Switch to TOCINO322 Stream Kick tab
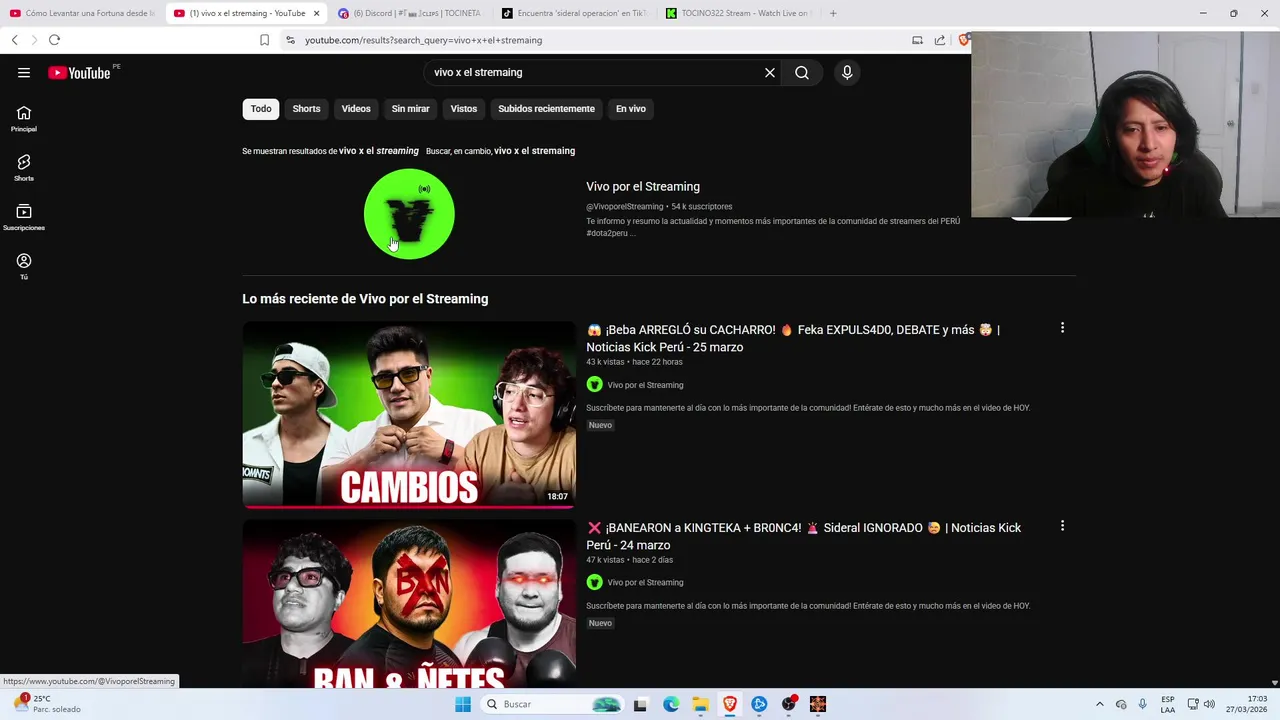Viewport: 1280px width, 720px height. tap(738, 13)
